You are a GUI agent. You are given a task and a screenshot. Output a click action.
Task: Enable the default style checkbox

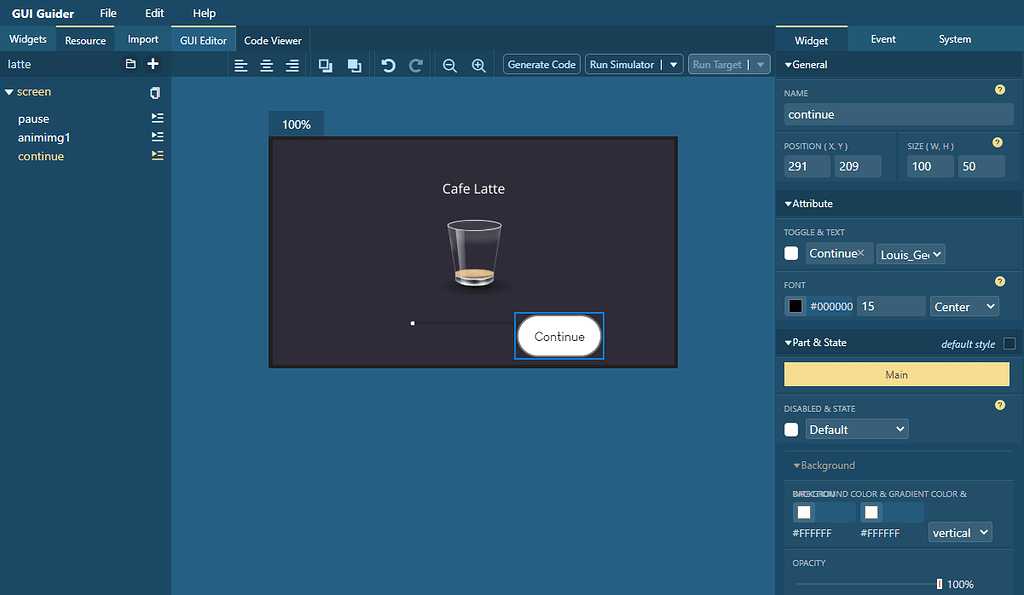[1008, 342]
